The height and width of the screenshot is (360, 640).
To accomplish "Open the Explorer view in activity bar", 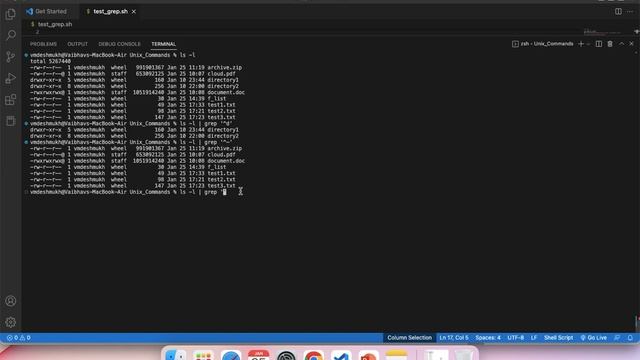I will [x=11, y=14].
